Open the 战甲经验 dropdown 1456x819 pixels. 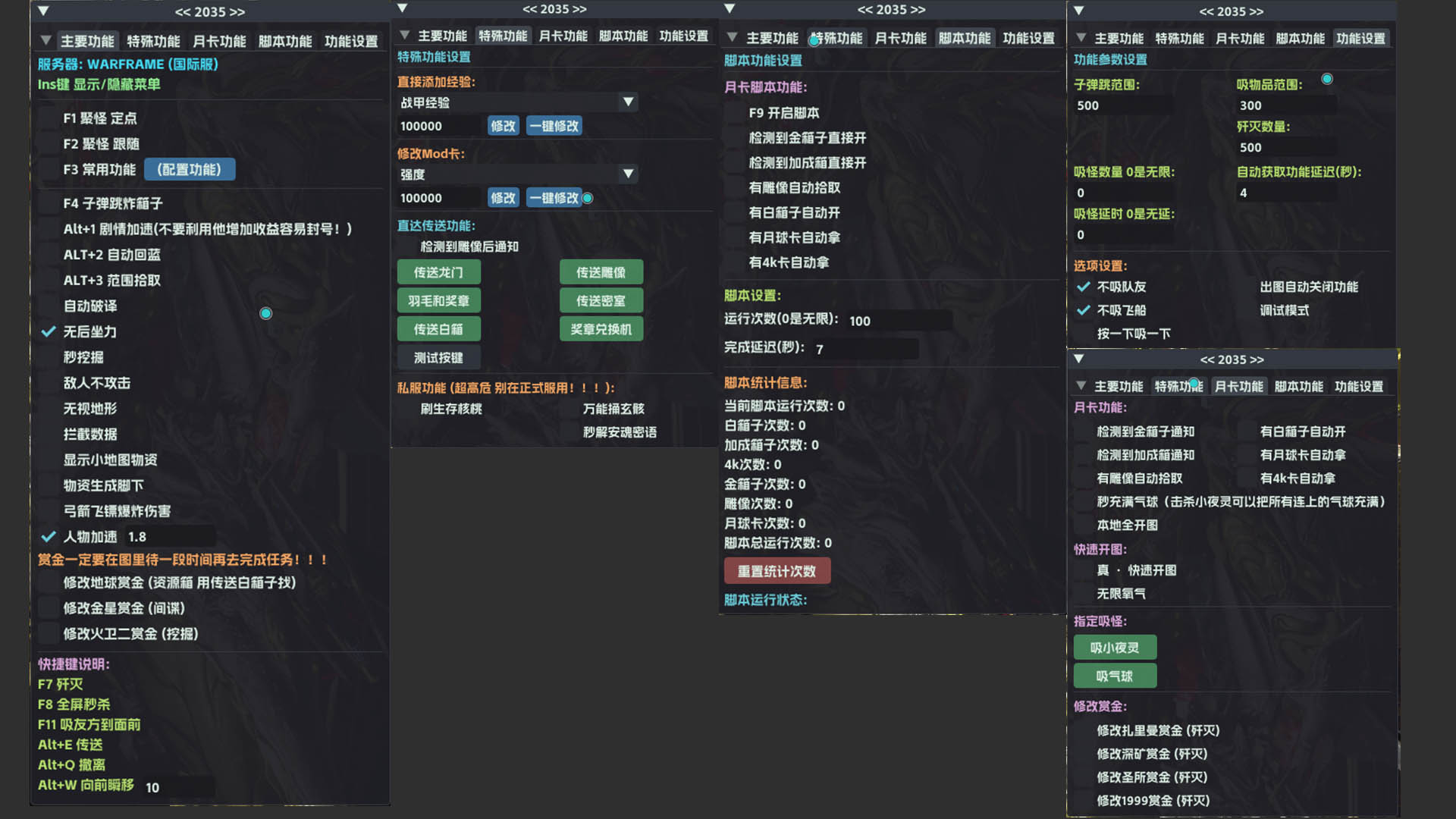[628, 102]
